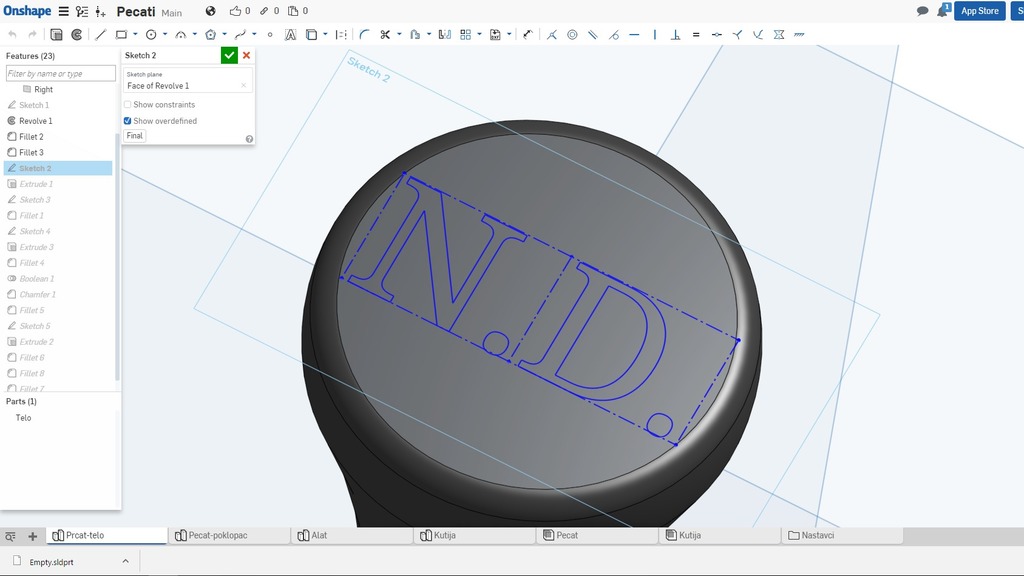Viewport: 1024px width, 576px height.
Task: Open the Rectangle tool dropdown arrow
Action: [135, 34]
